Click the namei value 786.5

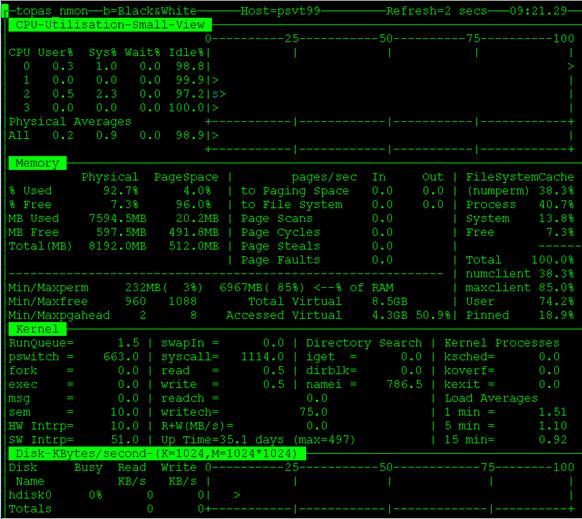click(404, 384)
